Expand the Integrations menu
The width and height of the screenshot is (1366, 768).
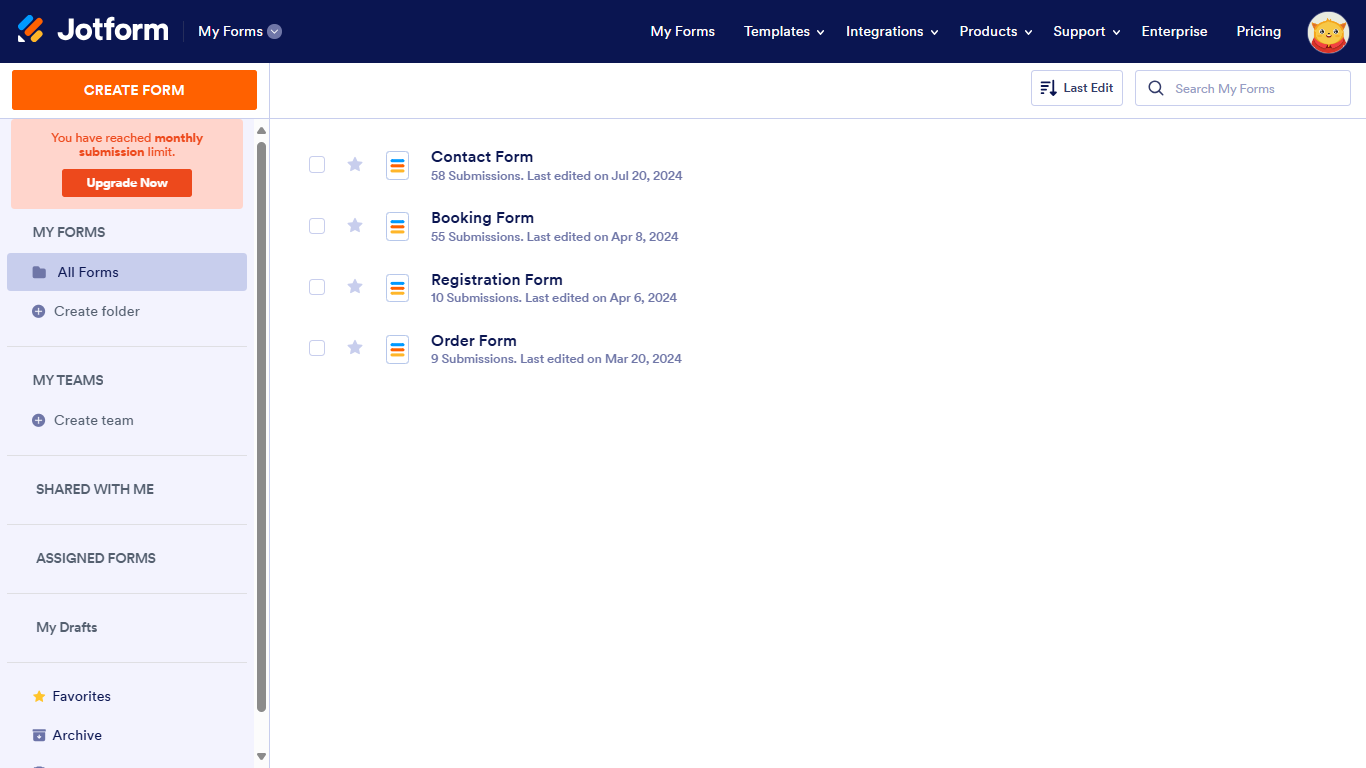tap(892, 31)
